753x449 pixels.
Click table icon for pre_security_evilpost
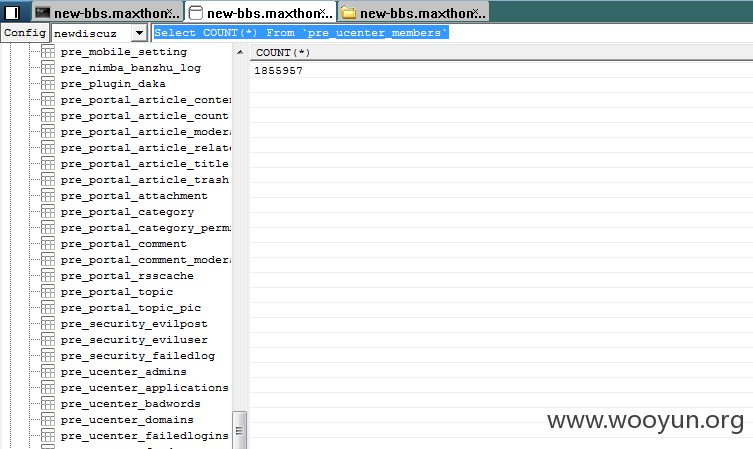48,324
